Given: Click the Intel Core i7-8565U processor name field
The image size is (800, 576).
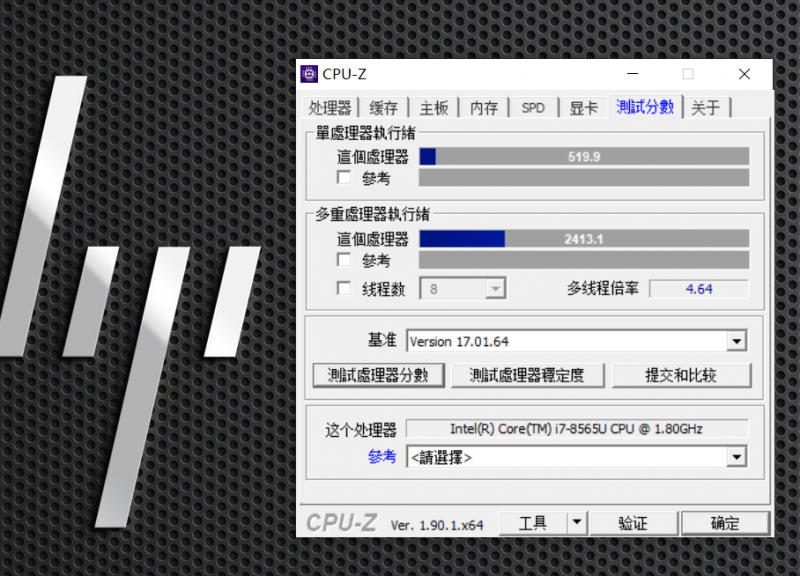Looking at the screenshot, I should tap(577, 429).
